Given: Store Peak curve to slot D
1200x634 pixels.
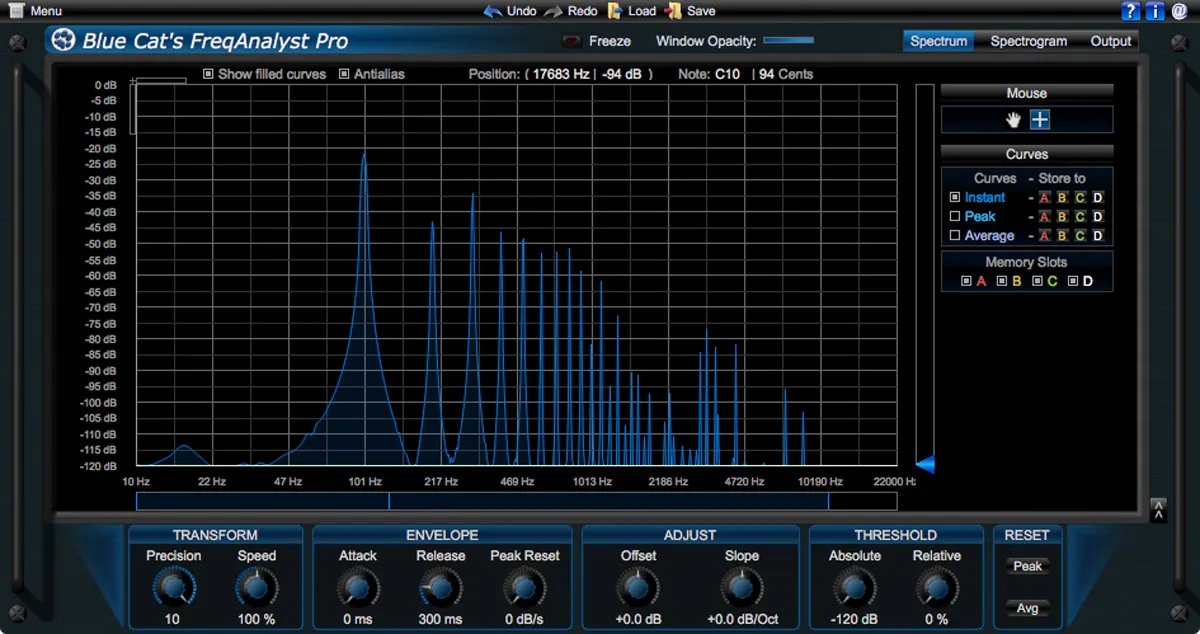Looking at the screenshot, I should (x=1098, y=217).
